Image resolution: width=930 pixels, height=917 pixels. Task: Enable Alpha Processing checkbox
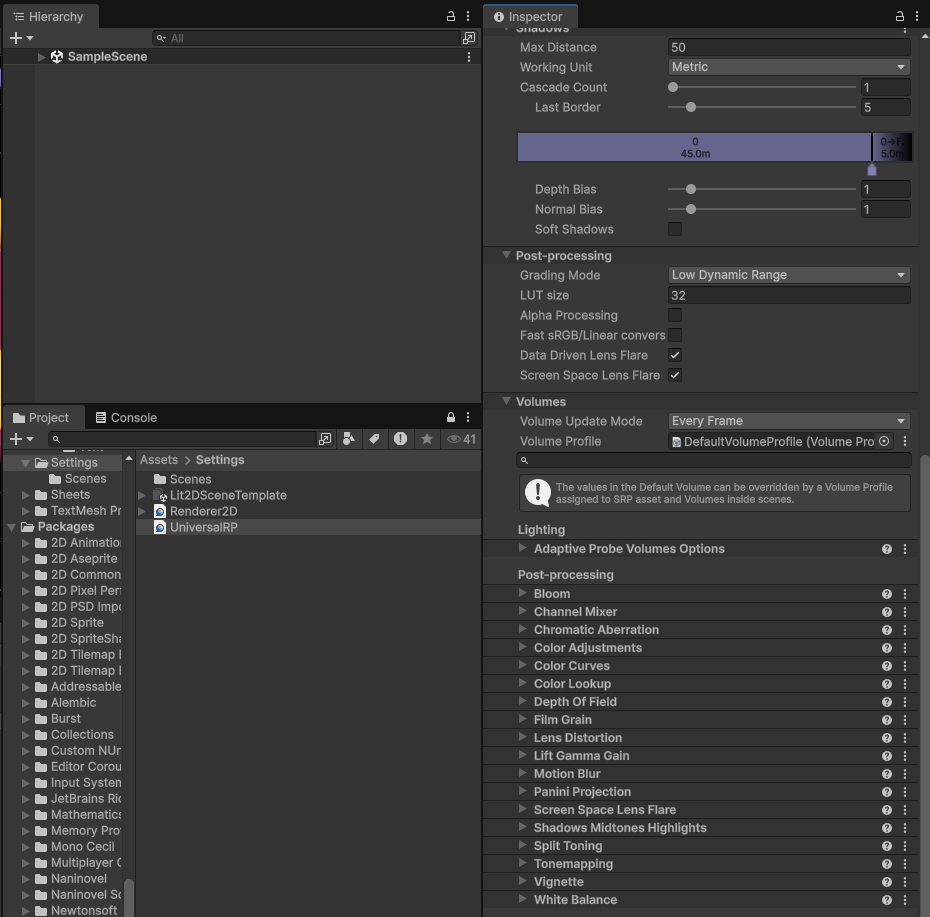tap(675, 315)
